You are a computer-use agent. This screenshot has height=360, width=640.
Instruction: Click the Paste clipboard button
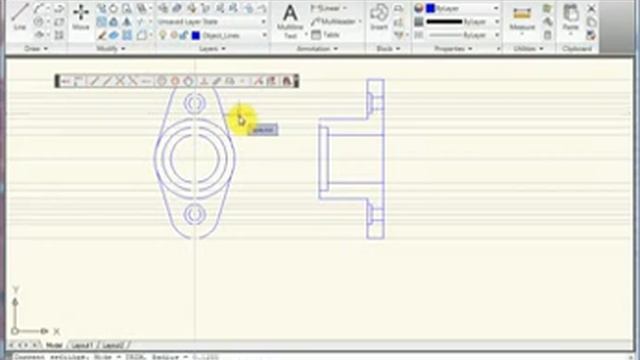[571, 18]
